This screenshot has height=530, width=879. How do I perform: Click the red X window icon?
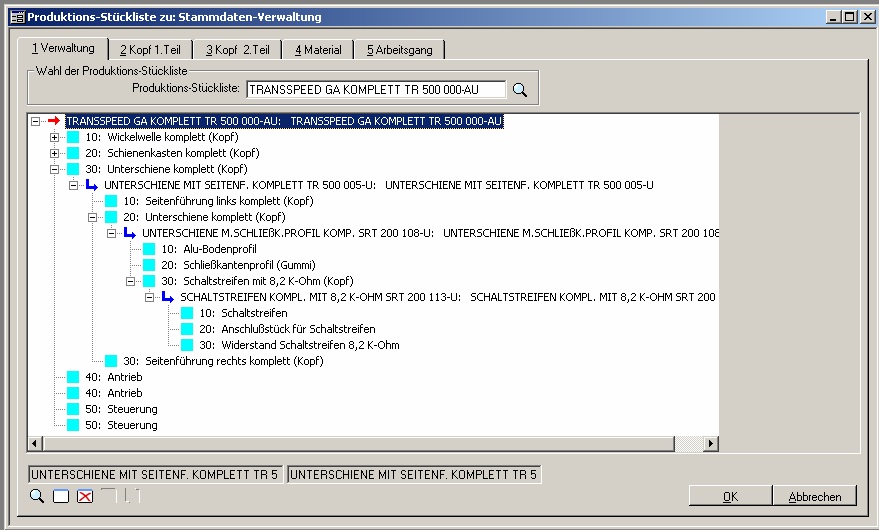(85, 496)
